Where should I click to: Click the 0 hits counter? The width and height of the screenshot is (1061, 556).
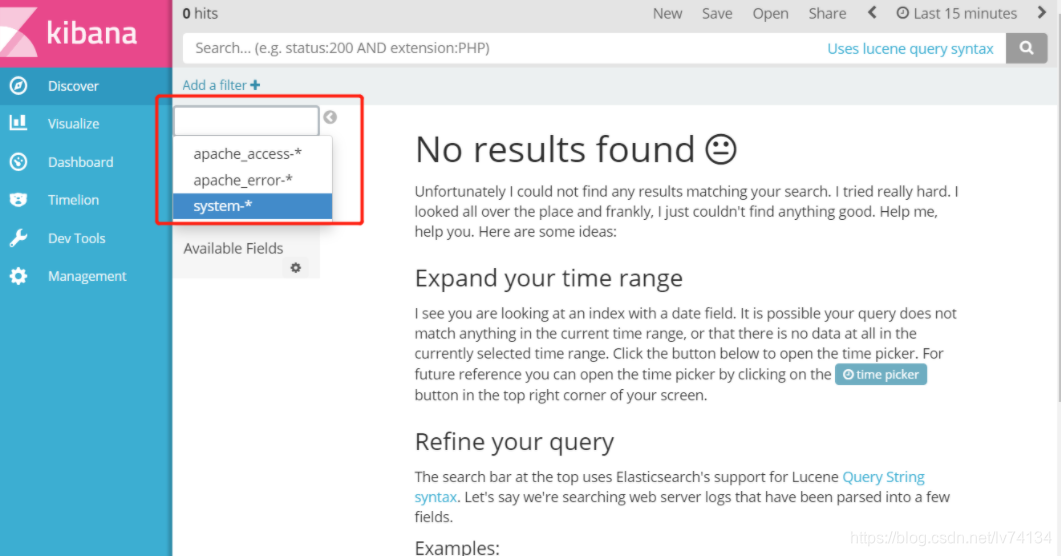(200, 14)
